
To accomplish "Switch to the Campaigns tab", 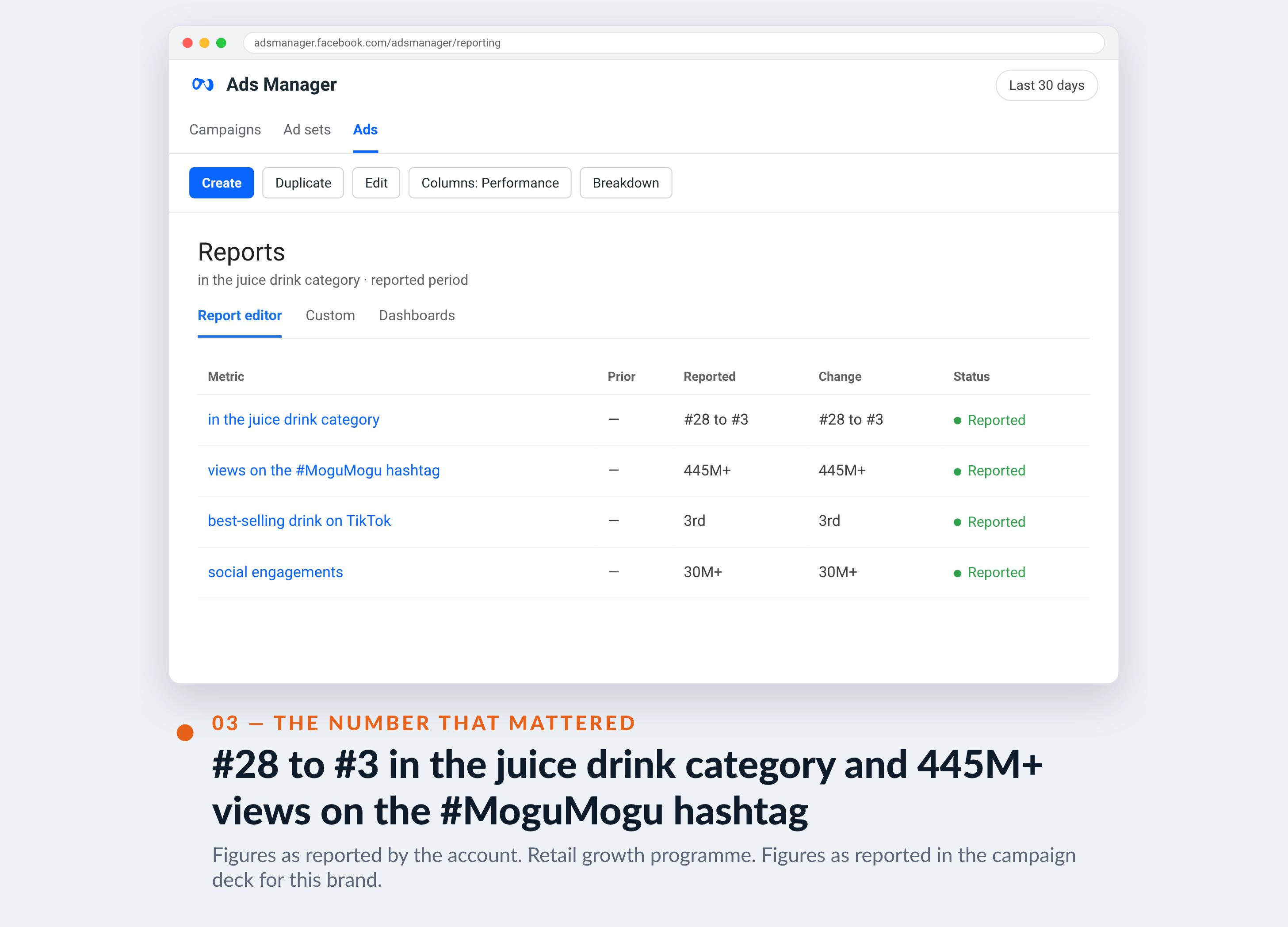I will tap(225, 130).
